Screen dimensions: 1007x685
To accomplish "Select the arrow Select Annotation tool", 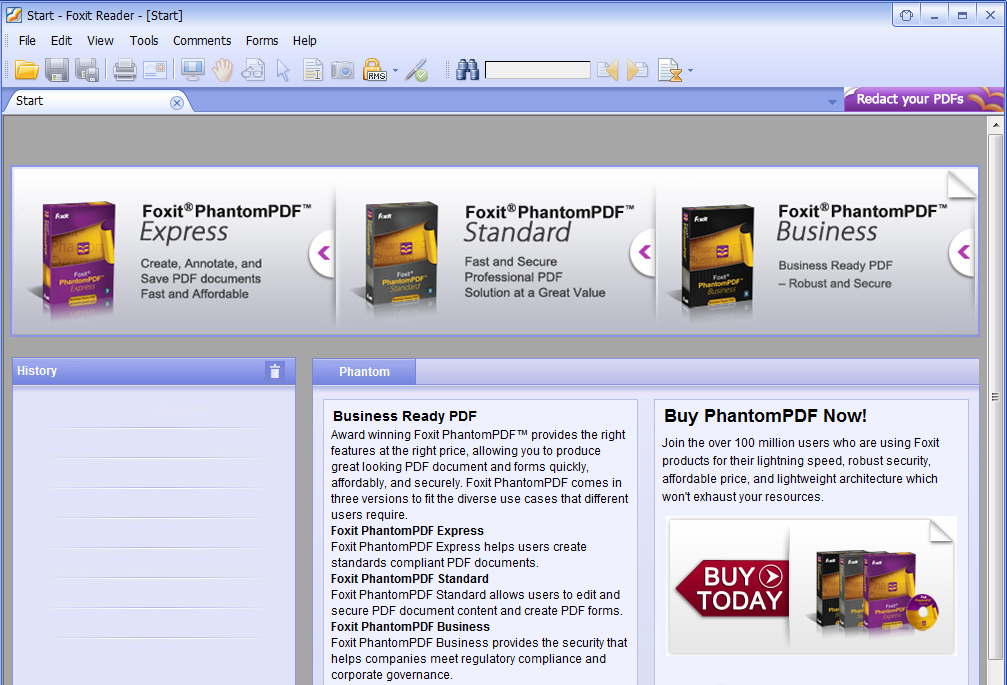I will pos(283,70).
